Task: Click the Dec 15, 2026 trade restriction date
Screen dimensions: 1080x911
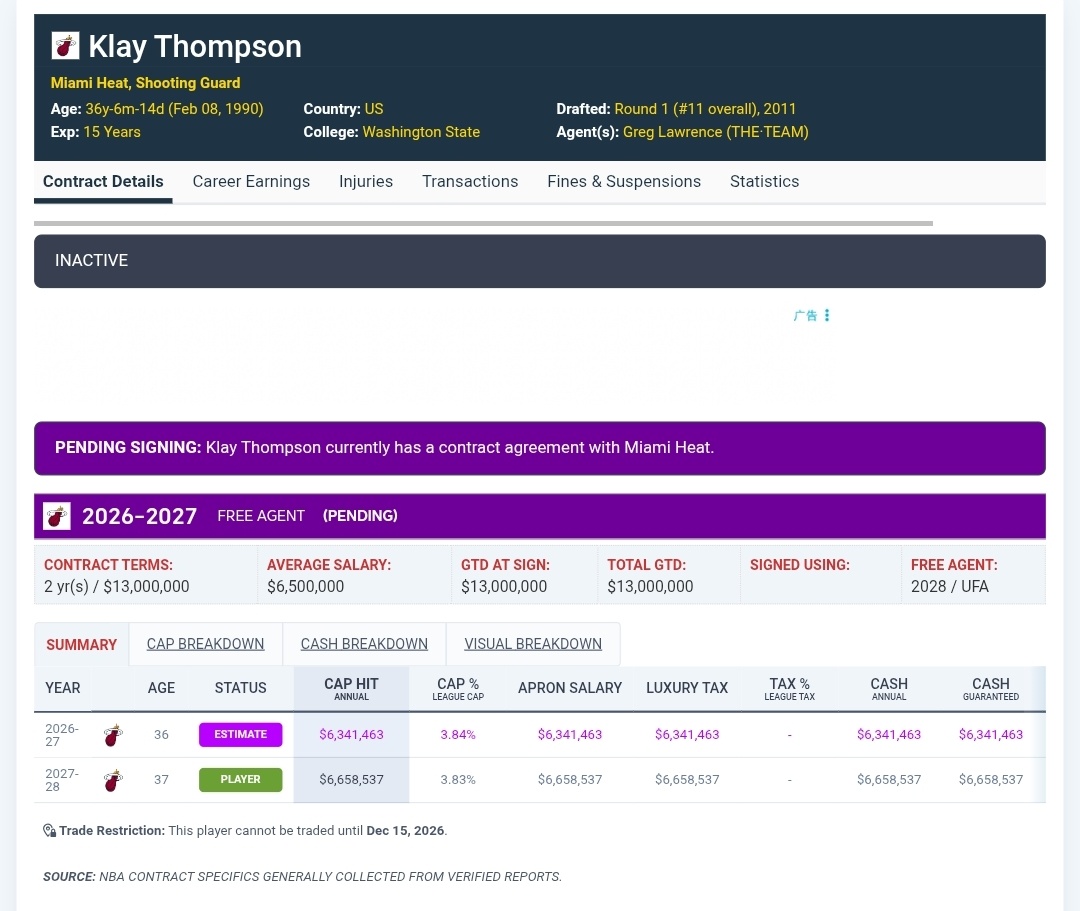Action: coord(405,830)
